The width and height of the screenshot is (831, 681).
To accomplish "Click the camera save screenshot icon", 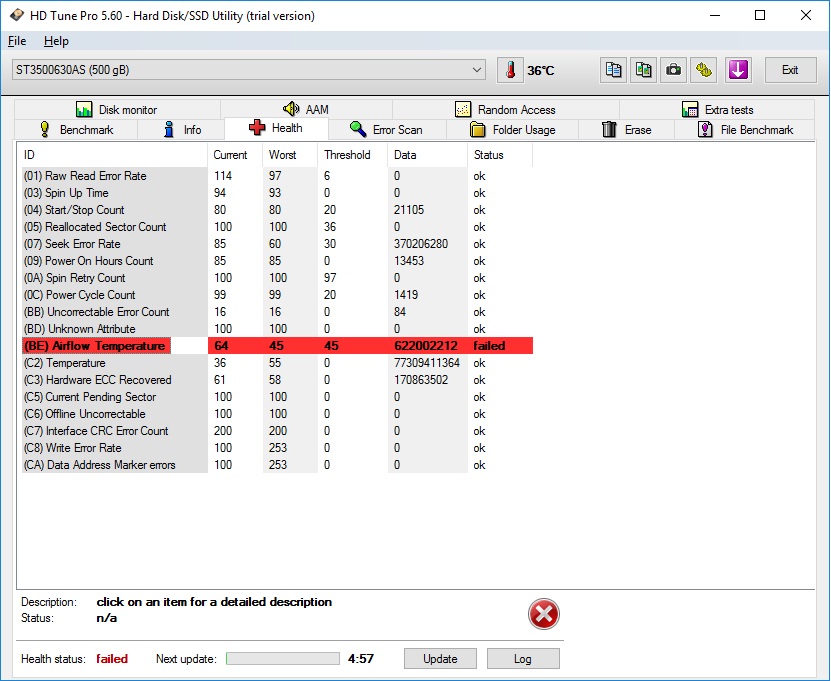I will (675, 70).
